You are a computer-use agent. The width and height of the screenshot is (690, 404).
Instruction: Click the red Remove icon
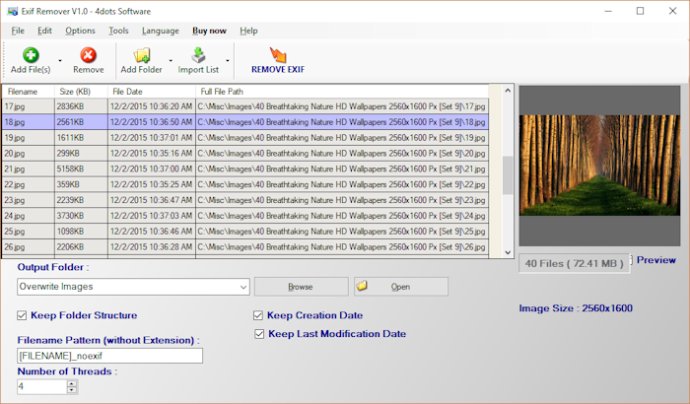(88, 55)
